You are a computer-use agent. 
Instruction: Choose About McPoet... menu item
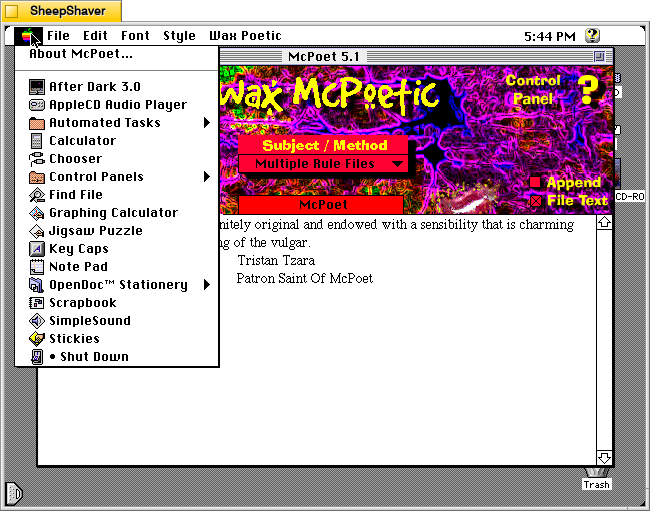coord(117,54)
